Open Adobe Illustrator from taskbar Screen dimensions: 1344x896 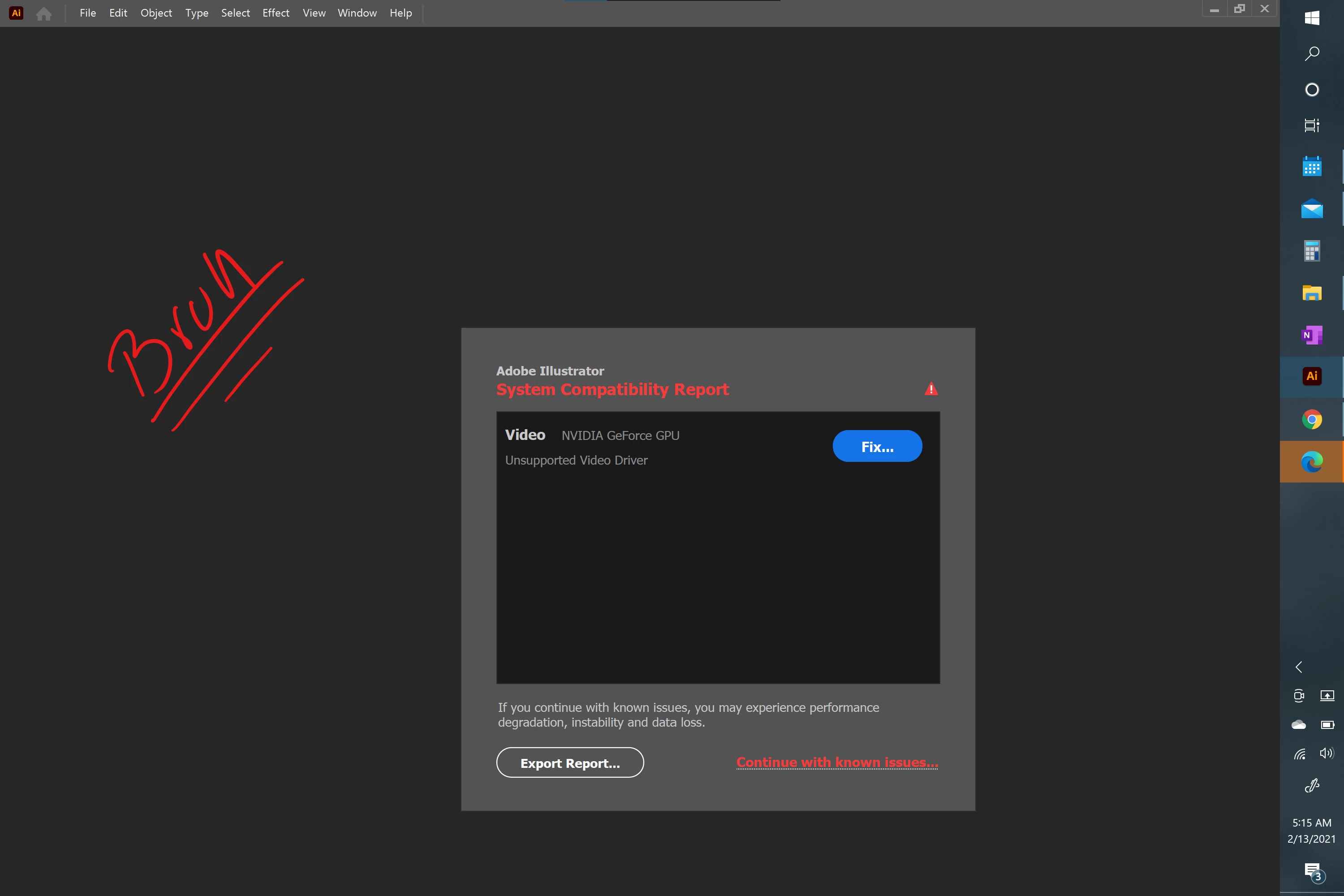[1312, 376]
